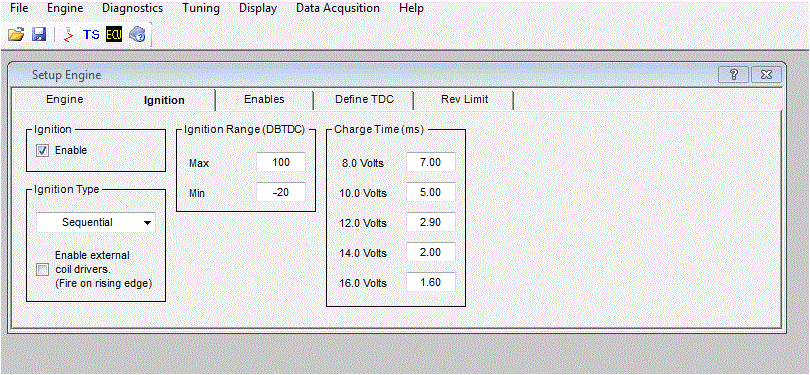810x375 pixels.
Task: Open the Engine menu
Action: click(65, 8)
